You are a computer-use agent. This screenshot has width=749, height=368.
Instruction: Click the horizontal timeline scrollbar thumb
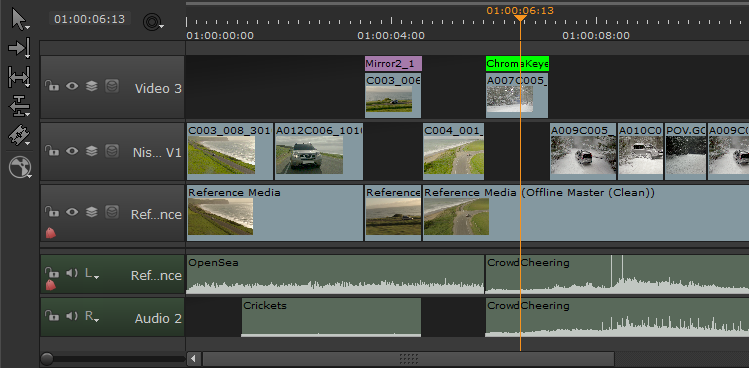(x=408, y=358)
